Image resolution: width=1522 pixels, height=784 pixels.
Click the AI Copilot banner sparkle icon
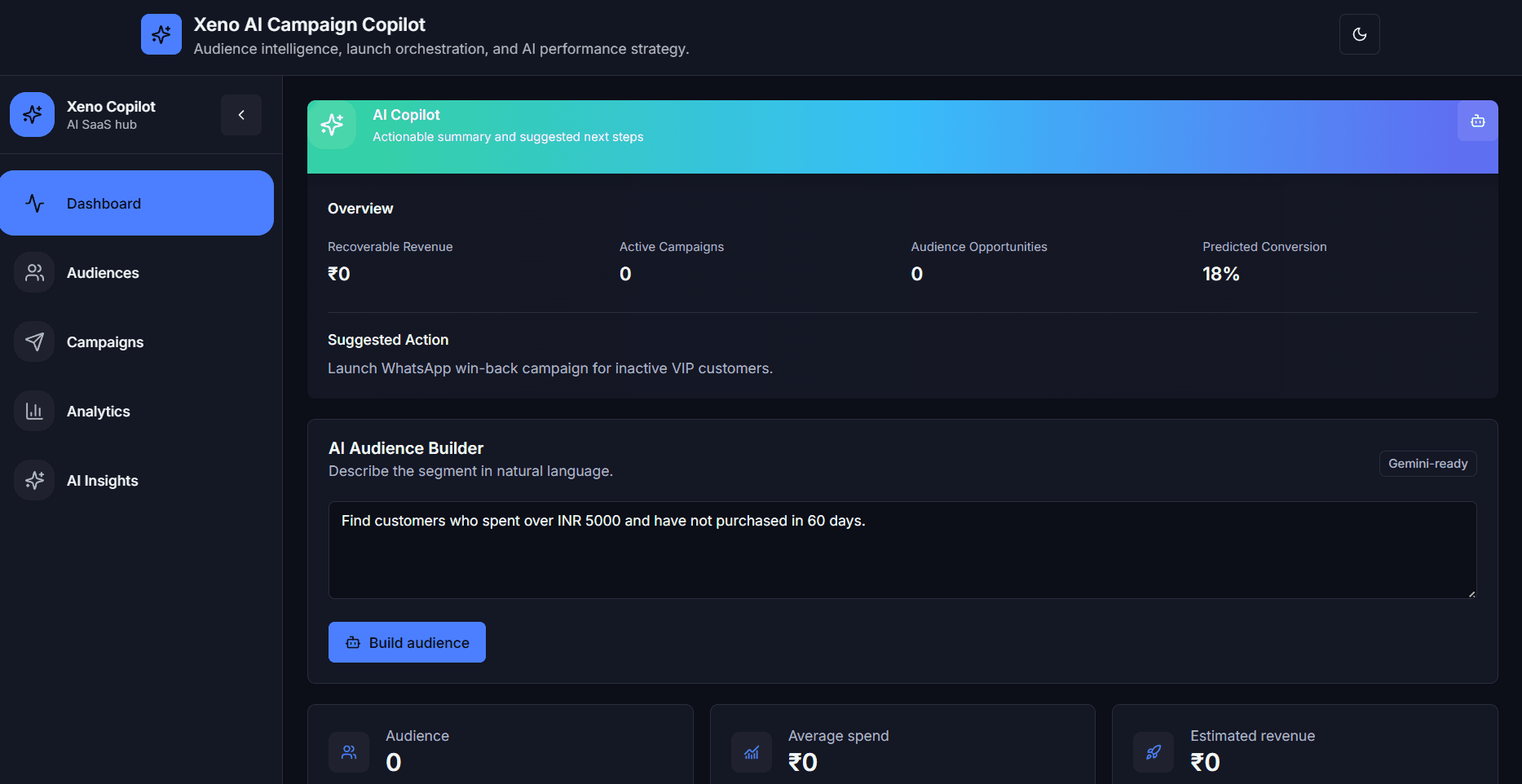(332, 125)
